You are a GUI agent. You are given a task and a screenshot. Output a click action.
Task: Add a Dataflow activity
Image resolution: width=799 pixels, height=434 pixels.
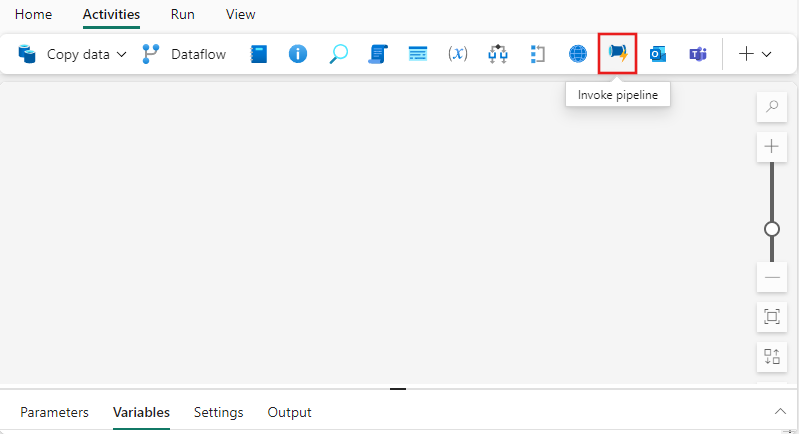point(184,54)
